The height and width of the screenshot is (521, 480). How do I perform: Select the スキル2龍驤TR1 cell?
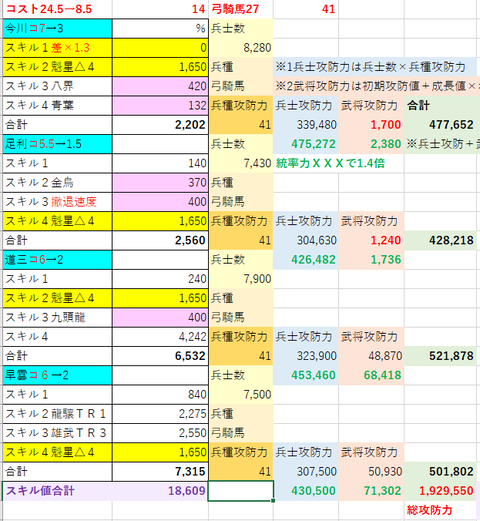57,414
